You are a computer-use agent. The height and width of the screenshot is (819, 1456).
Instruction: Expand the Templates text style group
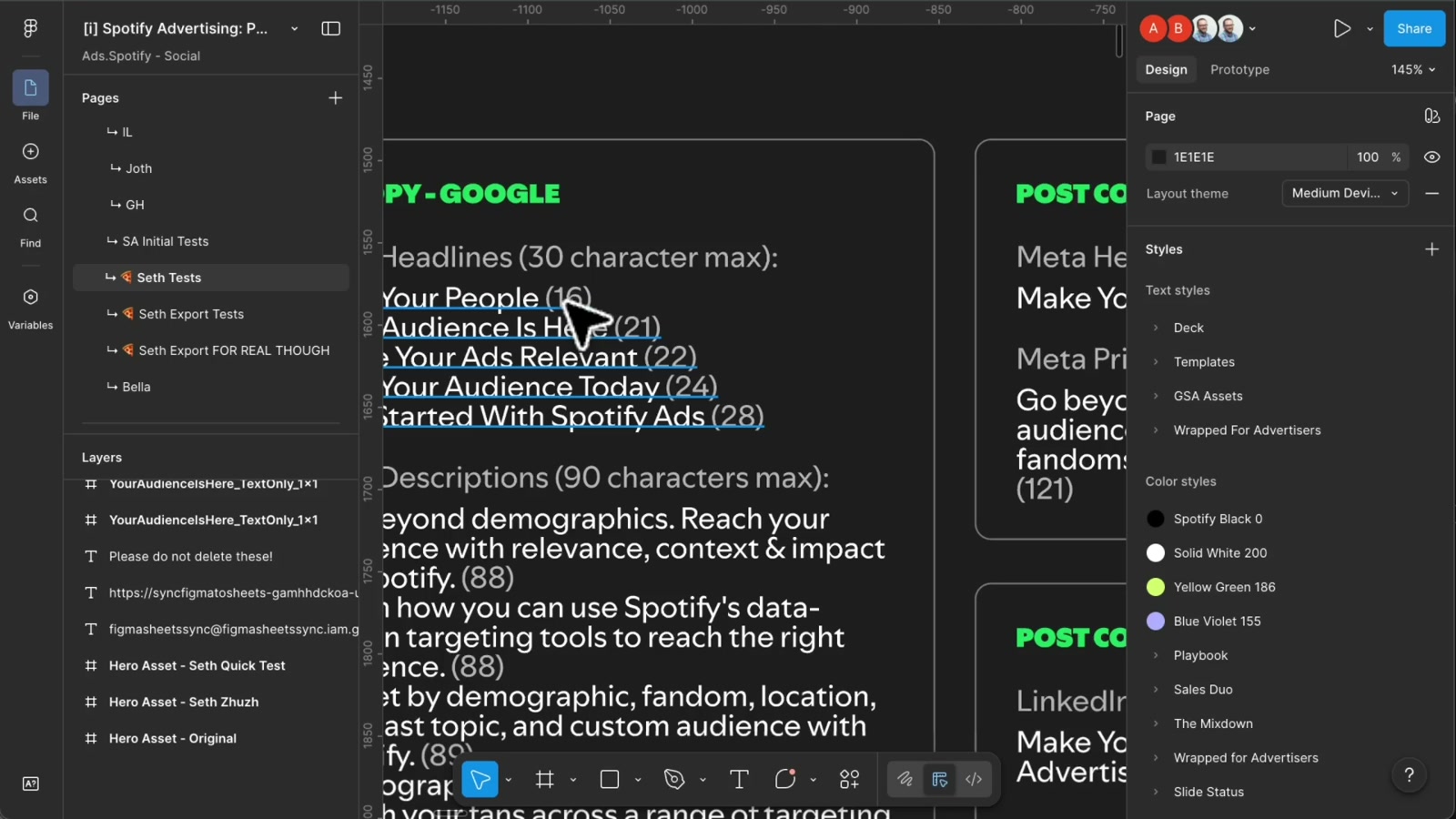1156,361
